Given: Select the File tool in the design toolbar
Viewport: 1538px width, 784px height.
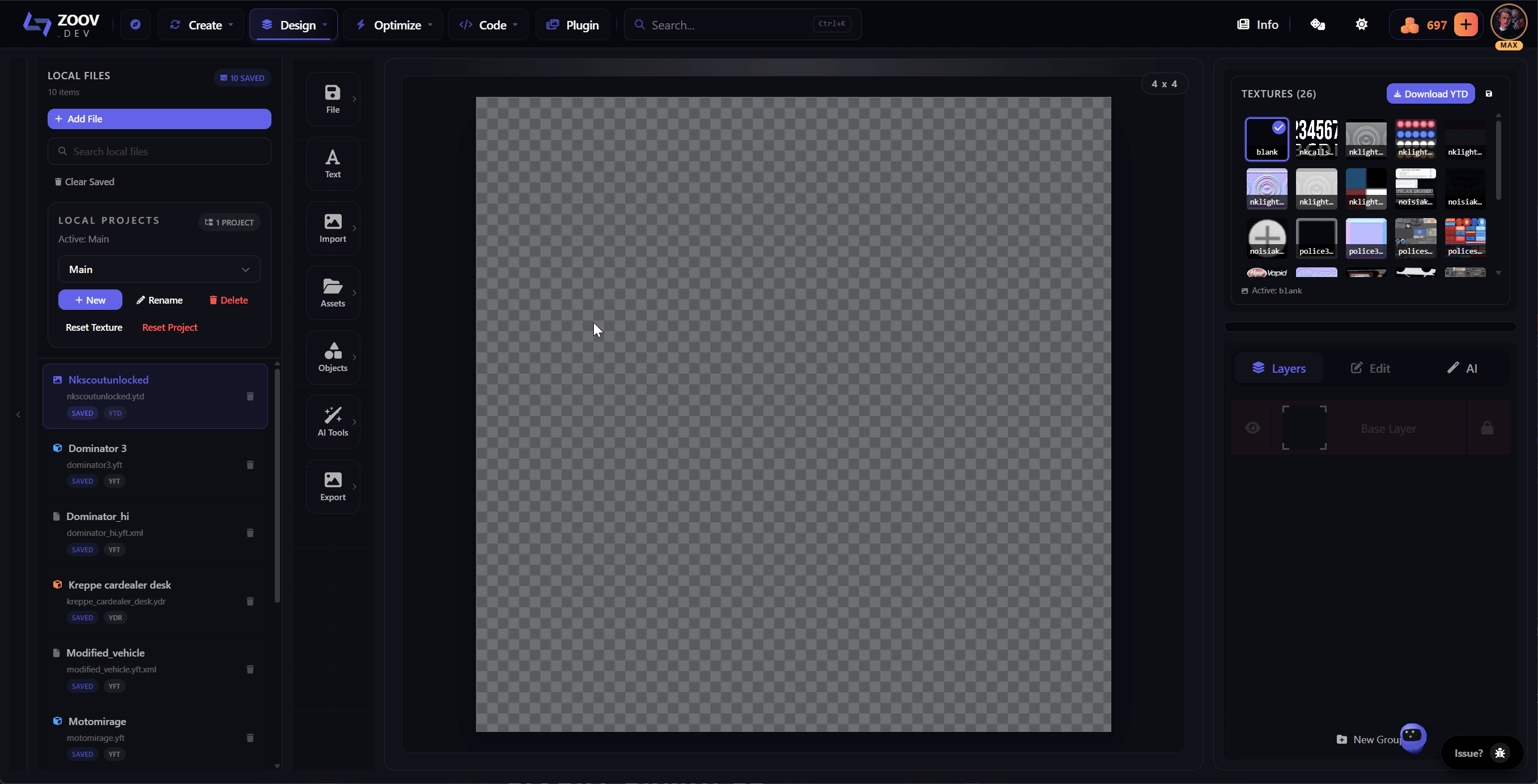Looking at the screenshot, I should coord(332,99).
